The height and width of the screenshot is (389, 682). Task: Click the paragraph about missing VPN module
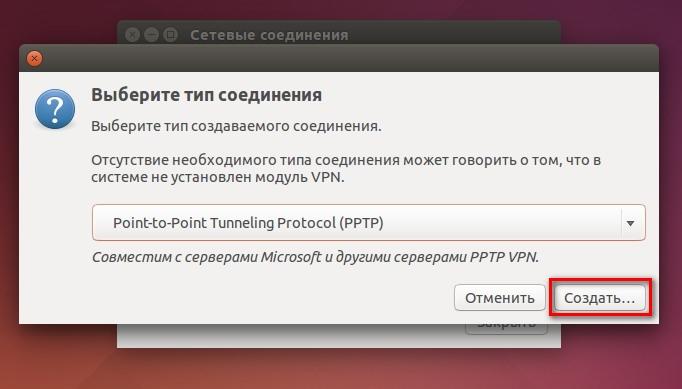coord(346,169)
